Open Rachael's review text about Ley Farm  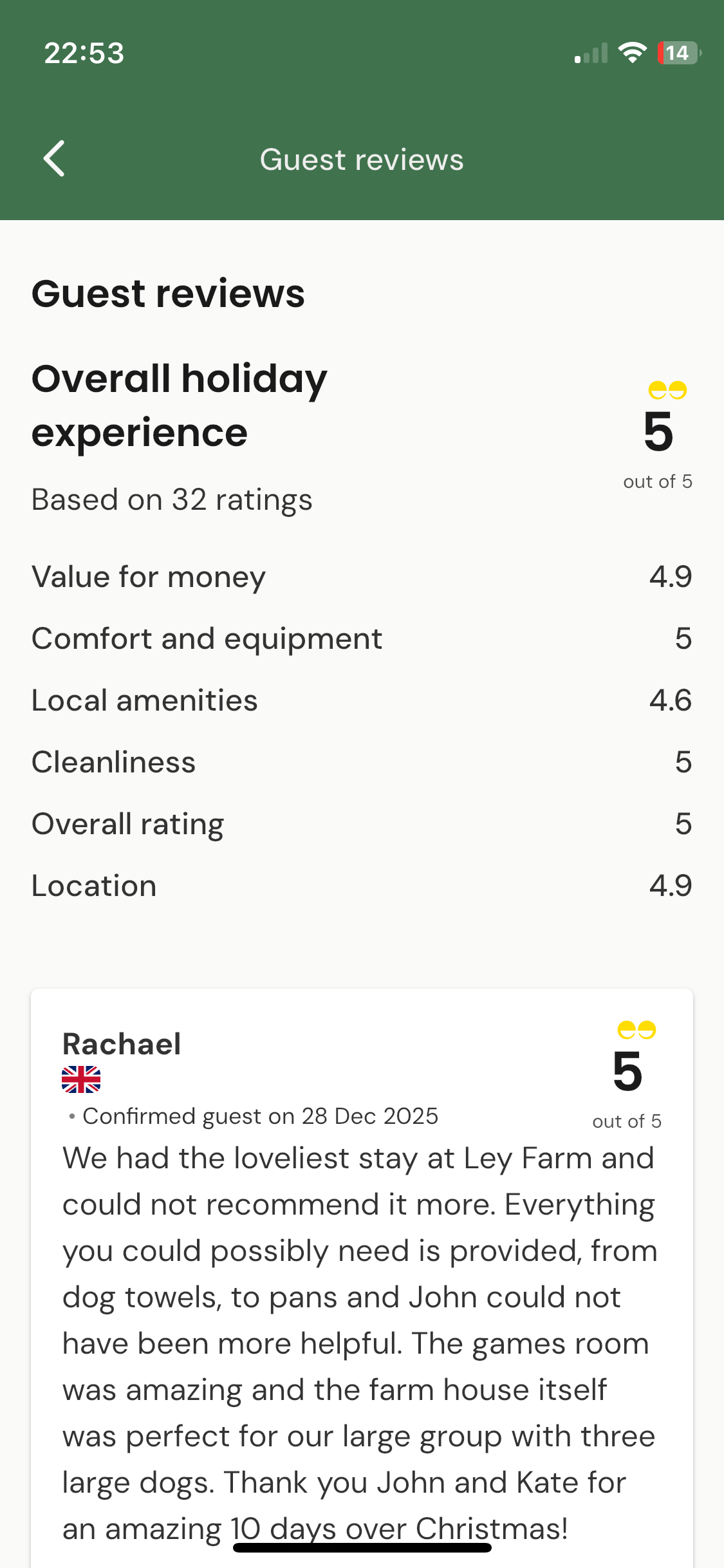tap(359, 1343)
